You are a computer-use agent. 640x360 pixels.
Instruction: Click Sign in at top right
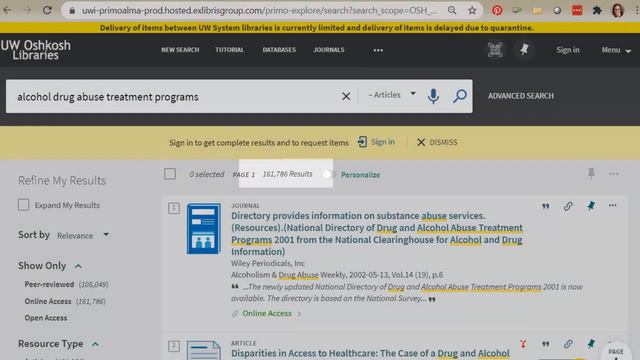click(568, 50)
